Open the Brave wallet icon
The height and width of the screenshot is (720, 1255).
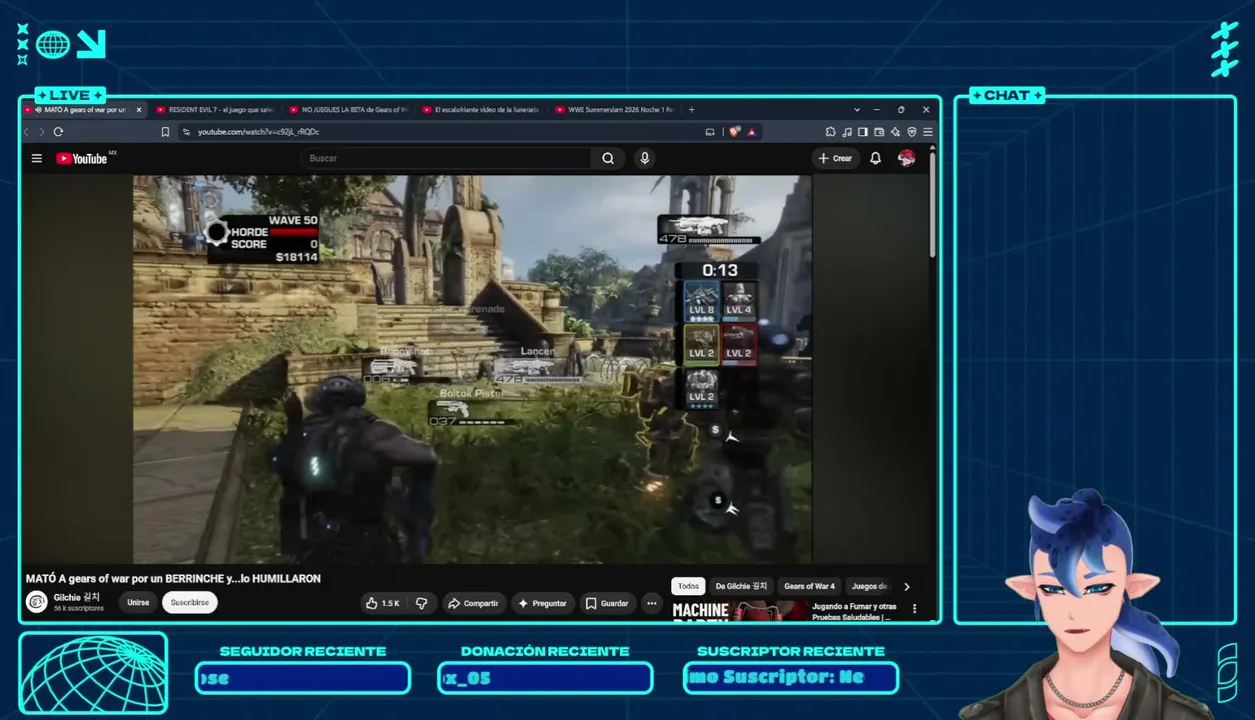pyautogui.click(x=878, y=132)
